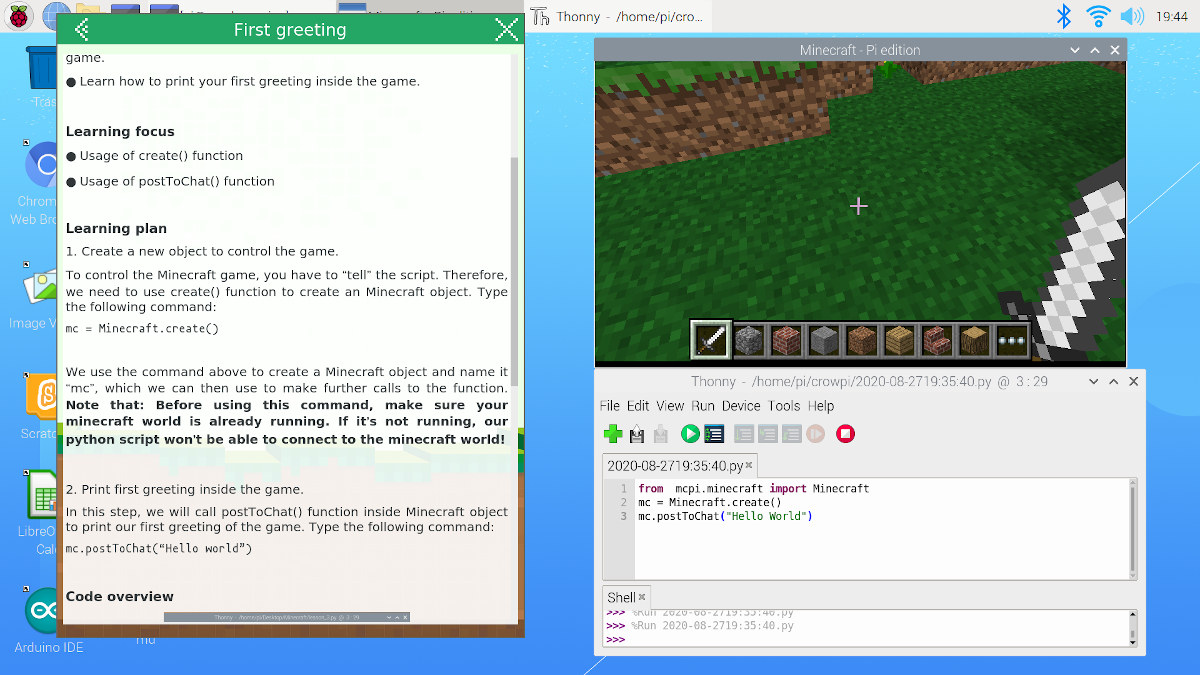Go back using First greeting arrow
This screenshot has height=675, width=1200.
tap(82, 29)
